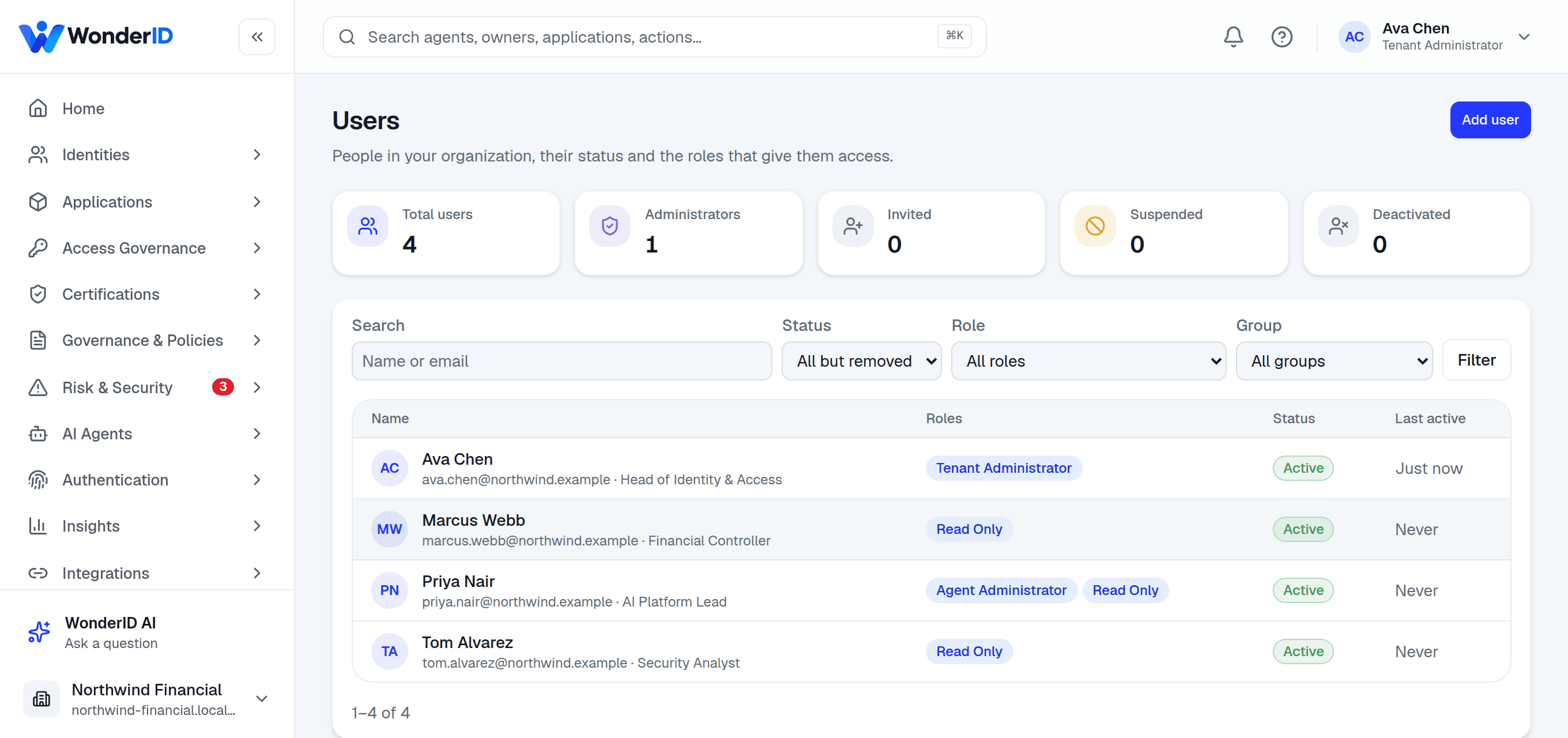Click the Northwind Financial building icon
Screen dimensions: 1568x738
[42, 698]
